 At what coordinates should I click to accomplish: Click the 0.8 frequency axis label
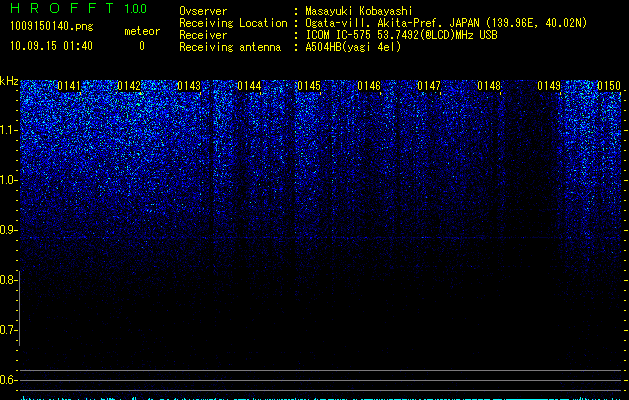(x=8, y=280)
